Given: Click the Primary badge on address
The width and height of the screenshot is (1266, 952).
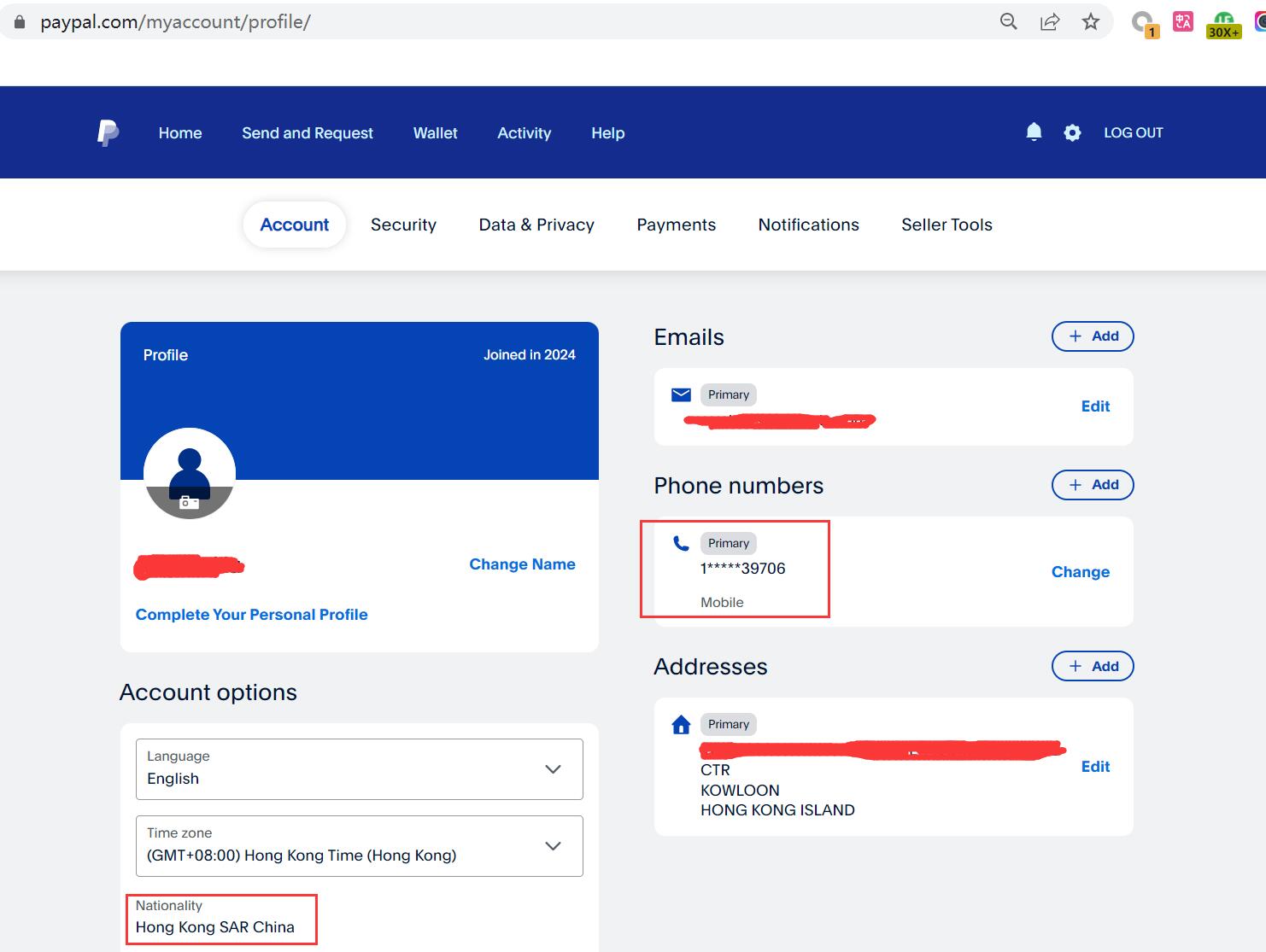Looking at the screenshot, I should point(729,724).
